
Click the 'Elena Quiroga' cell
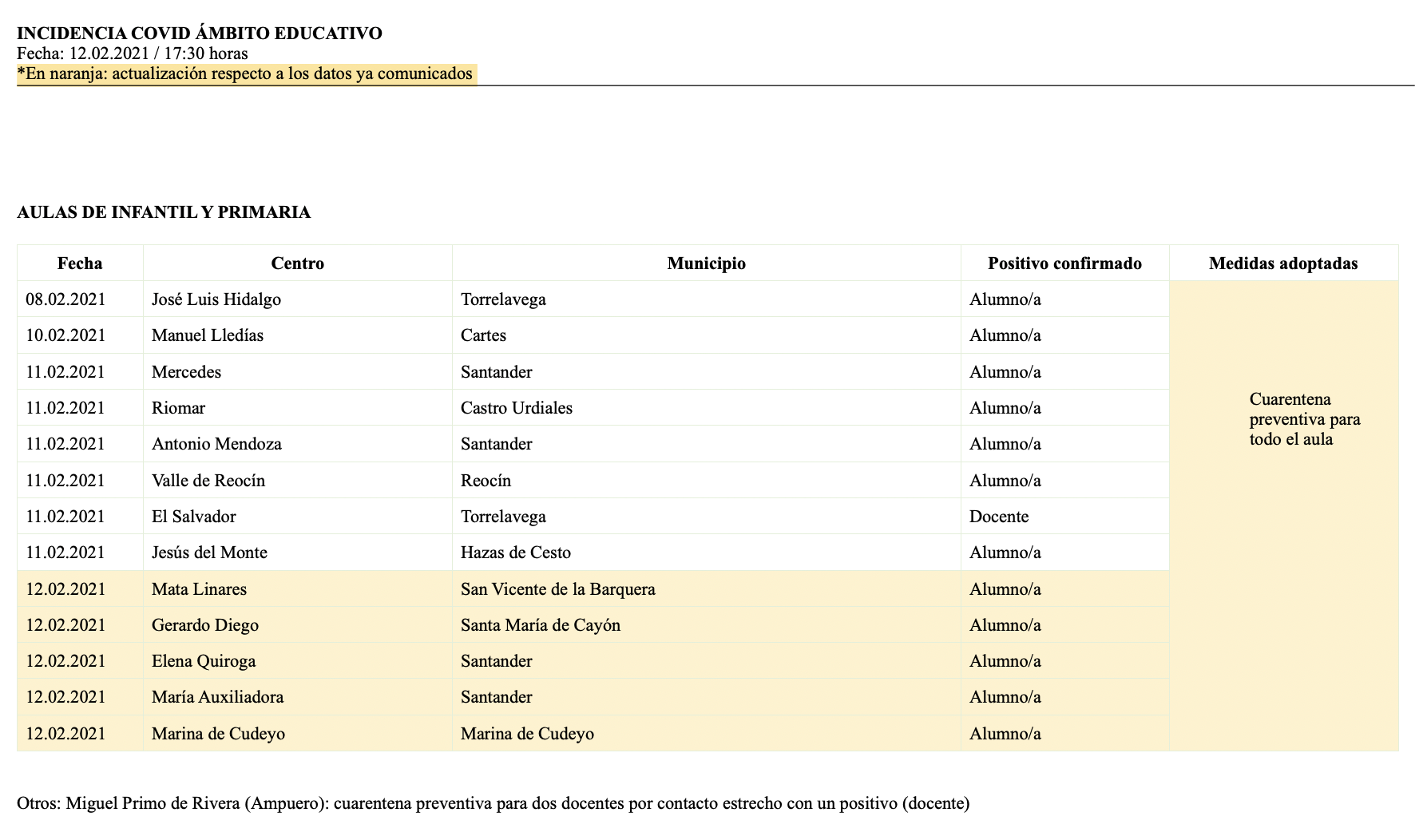(x=204, y=661)
